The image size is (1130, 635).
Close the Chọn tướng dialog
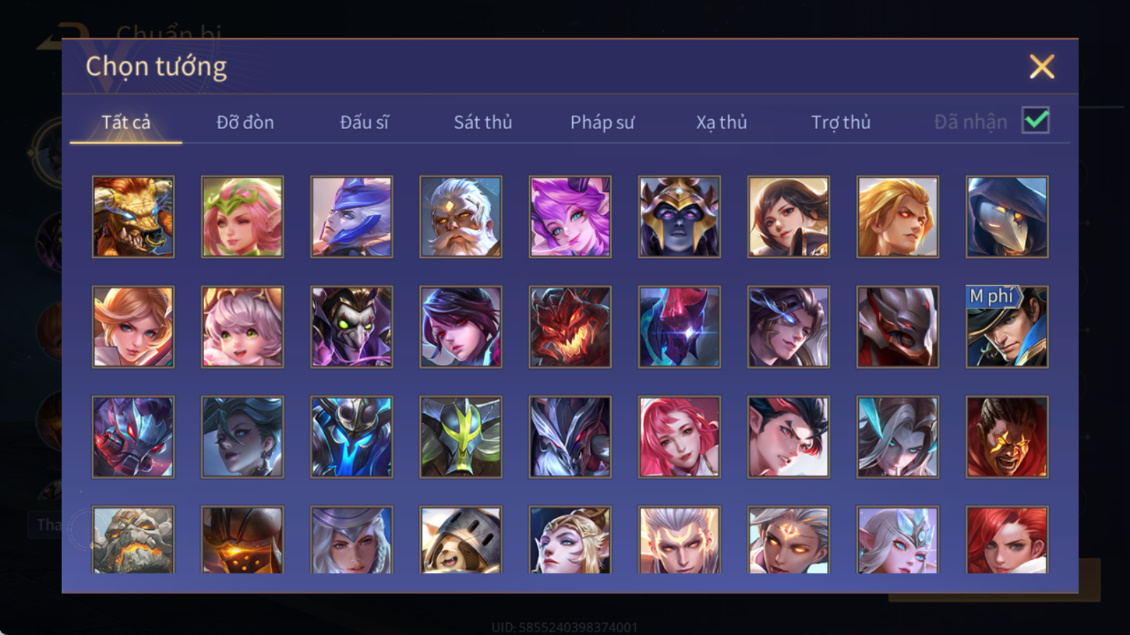[x=1041, y=66]
